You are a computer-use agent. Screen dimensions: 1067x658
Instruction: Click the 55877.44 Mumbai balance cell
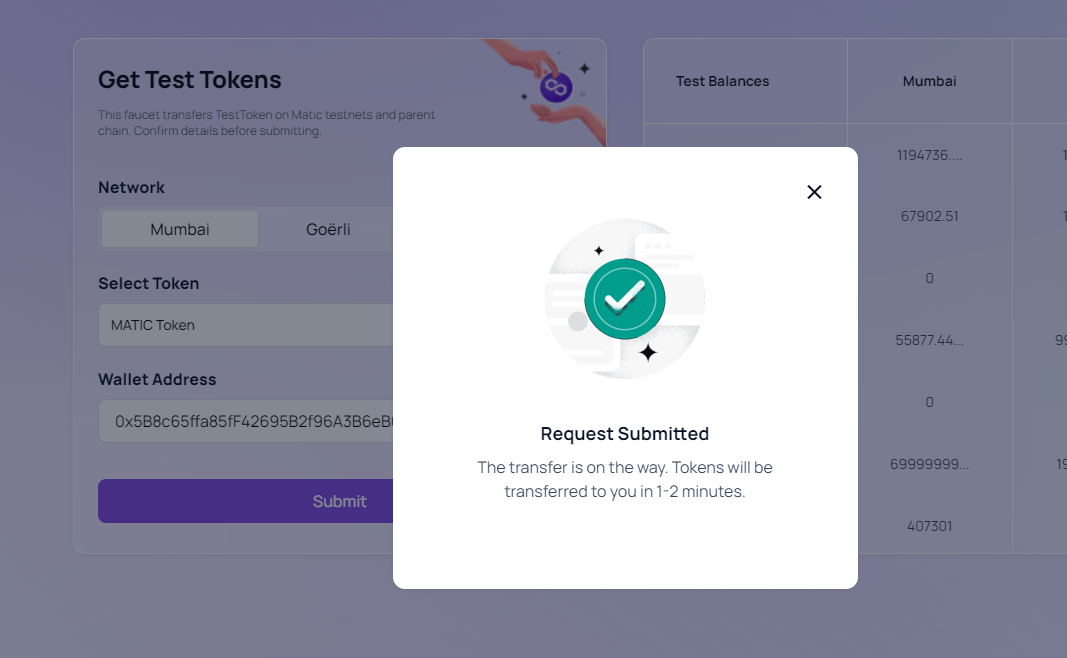pyautogui.click(x=929, y=340)
